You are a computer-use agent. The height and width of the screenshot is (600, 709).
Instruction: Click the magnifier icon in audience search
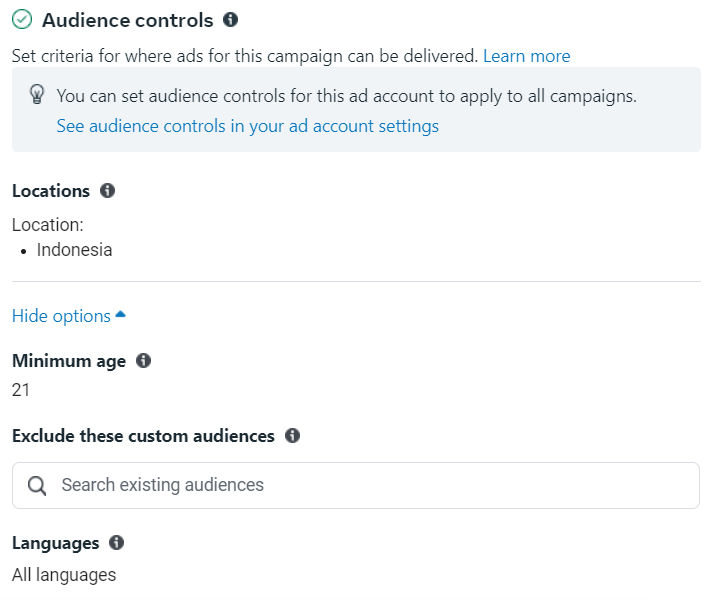37,486
